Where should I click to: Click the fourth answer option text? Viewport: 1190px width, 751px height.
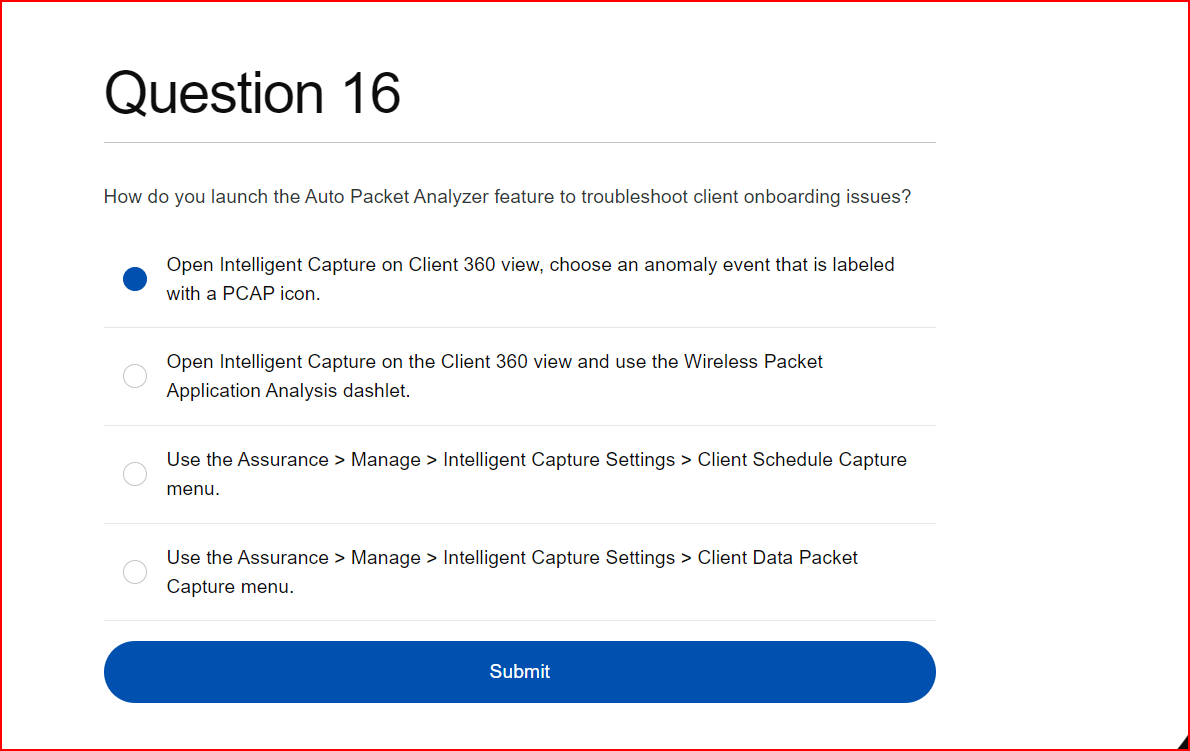tap(512, 572)
